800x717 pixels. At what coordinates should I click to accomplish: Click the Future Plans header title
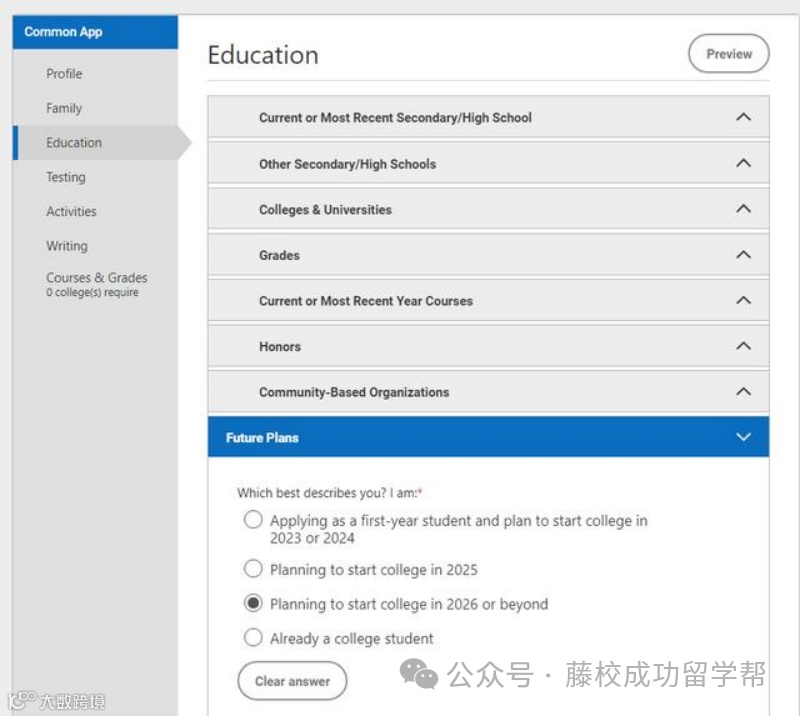262,438
